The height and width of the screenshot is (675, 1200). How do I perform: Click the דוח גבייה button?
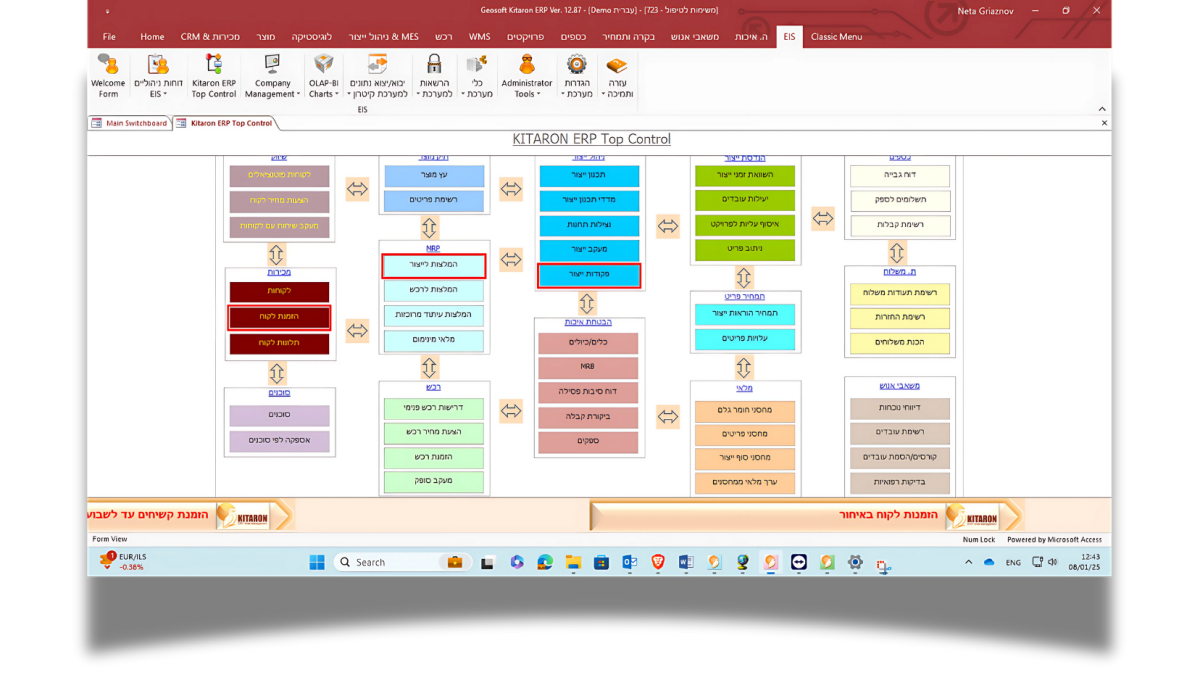900,175
